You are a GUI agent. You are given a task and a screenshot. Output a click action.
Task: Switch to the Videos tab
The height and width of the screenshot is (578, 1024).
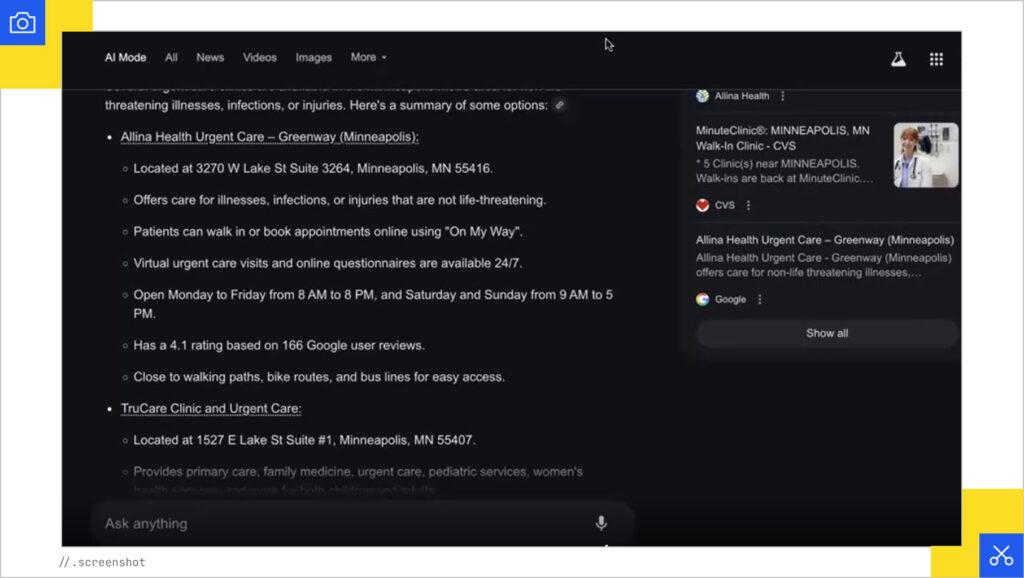click(x=260, y=57)
